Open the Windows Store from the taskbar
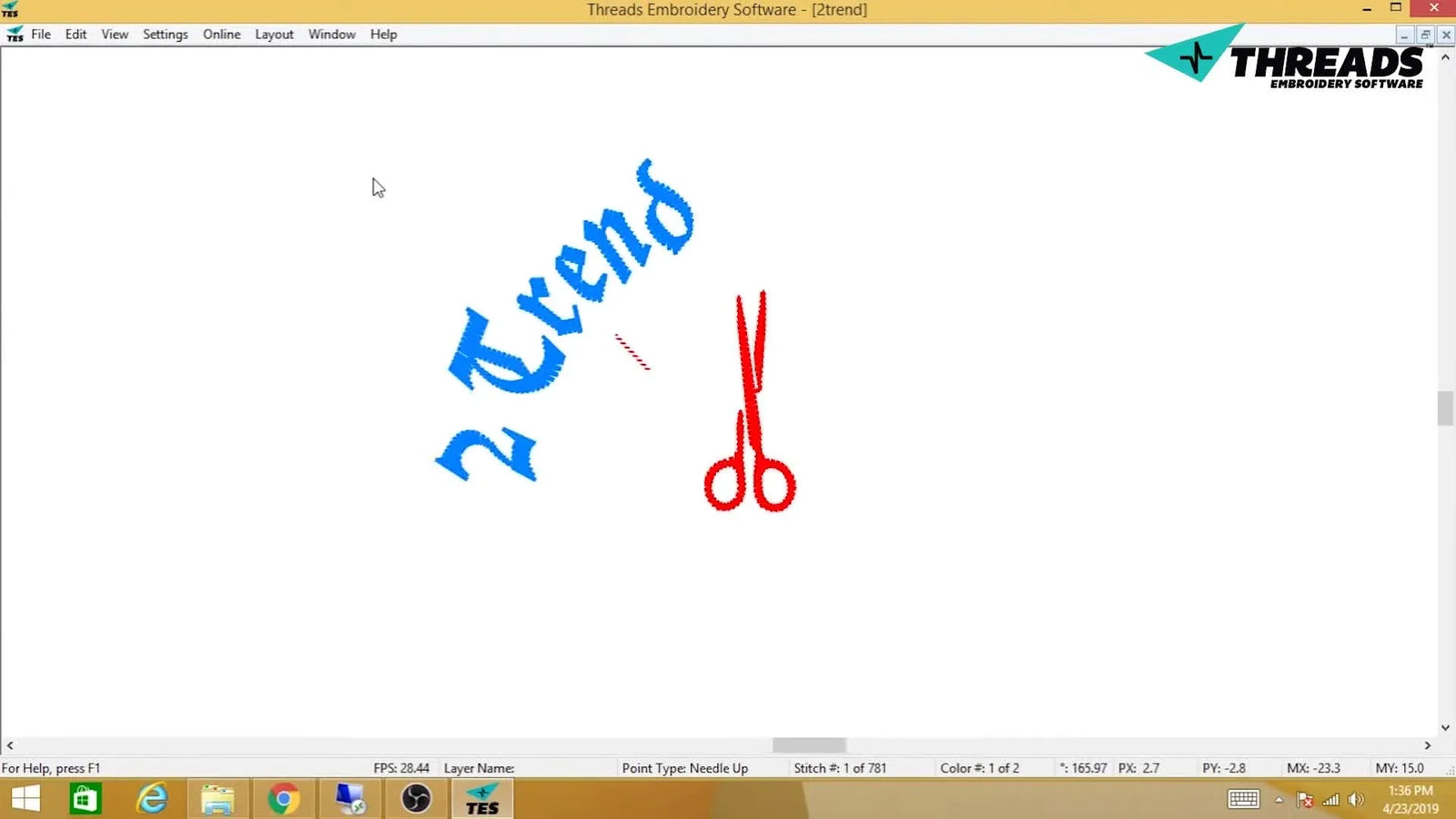This screenshot has width=1456, height=819. pyautogui.click(x=86, y=798)
